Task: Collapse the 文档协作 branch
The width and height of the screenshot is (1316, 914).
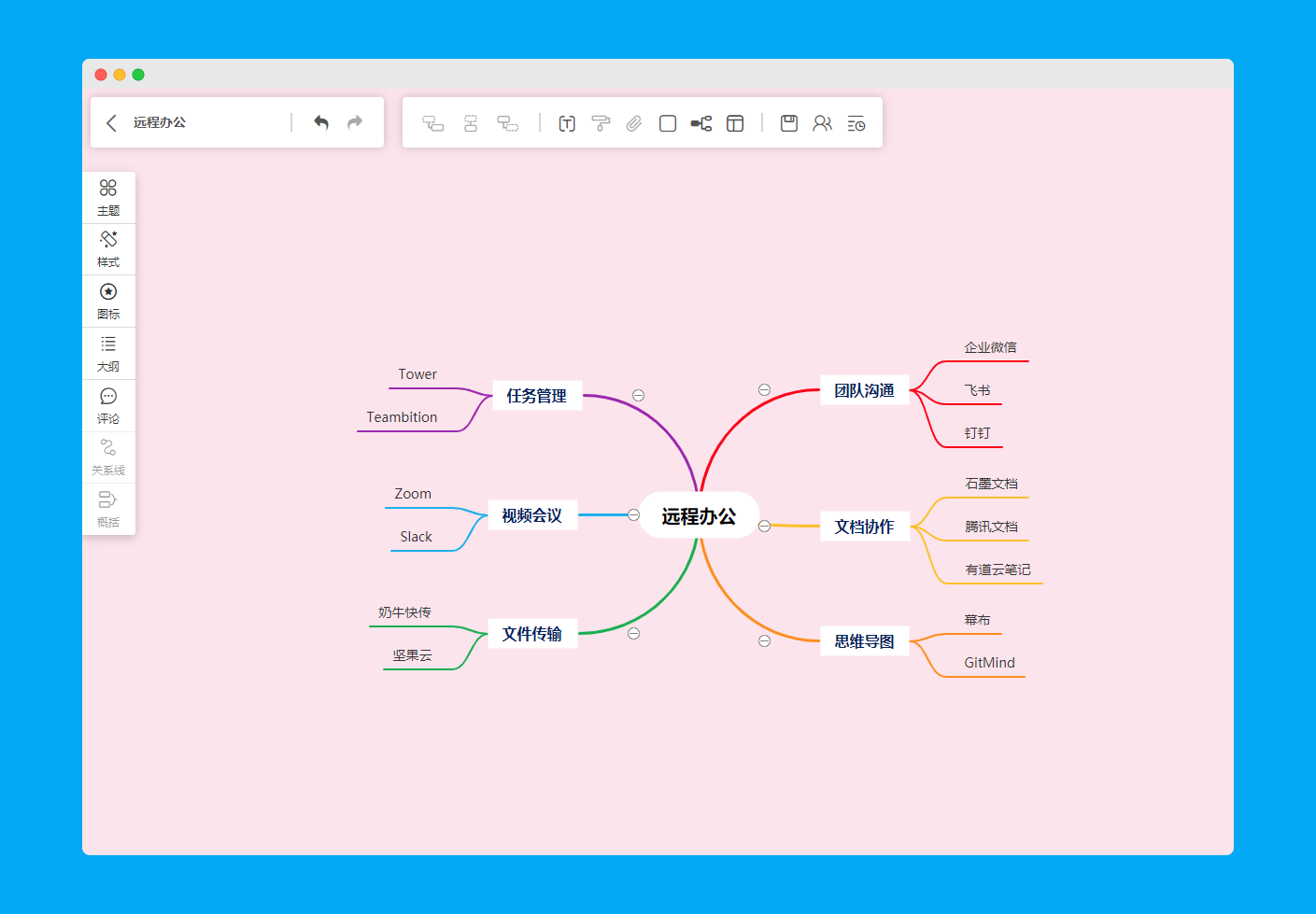Action: coord(765,526)
